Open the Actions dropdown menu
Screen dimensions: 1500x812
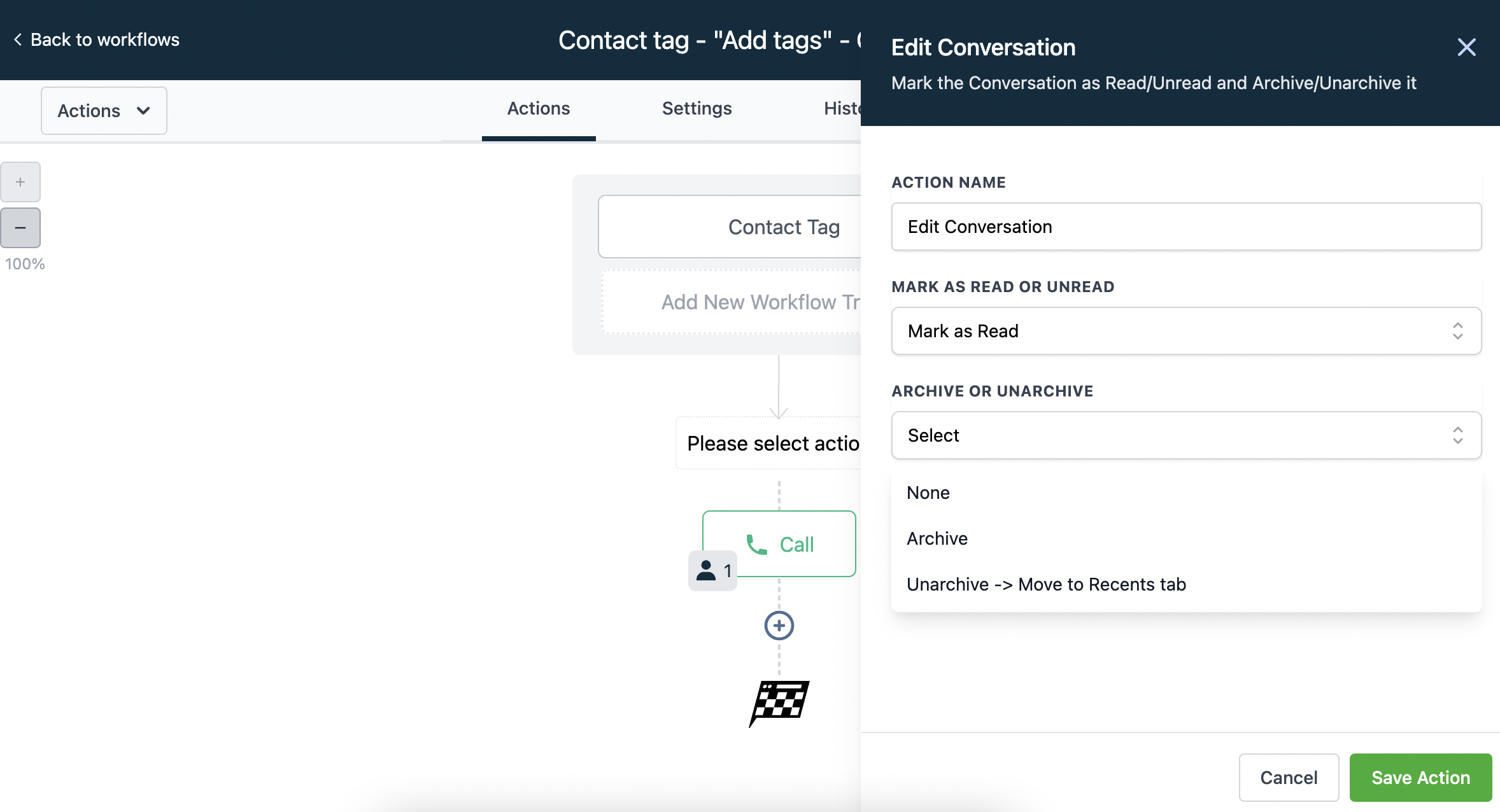103,110
